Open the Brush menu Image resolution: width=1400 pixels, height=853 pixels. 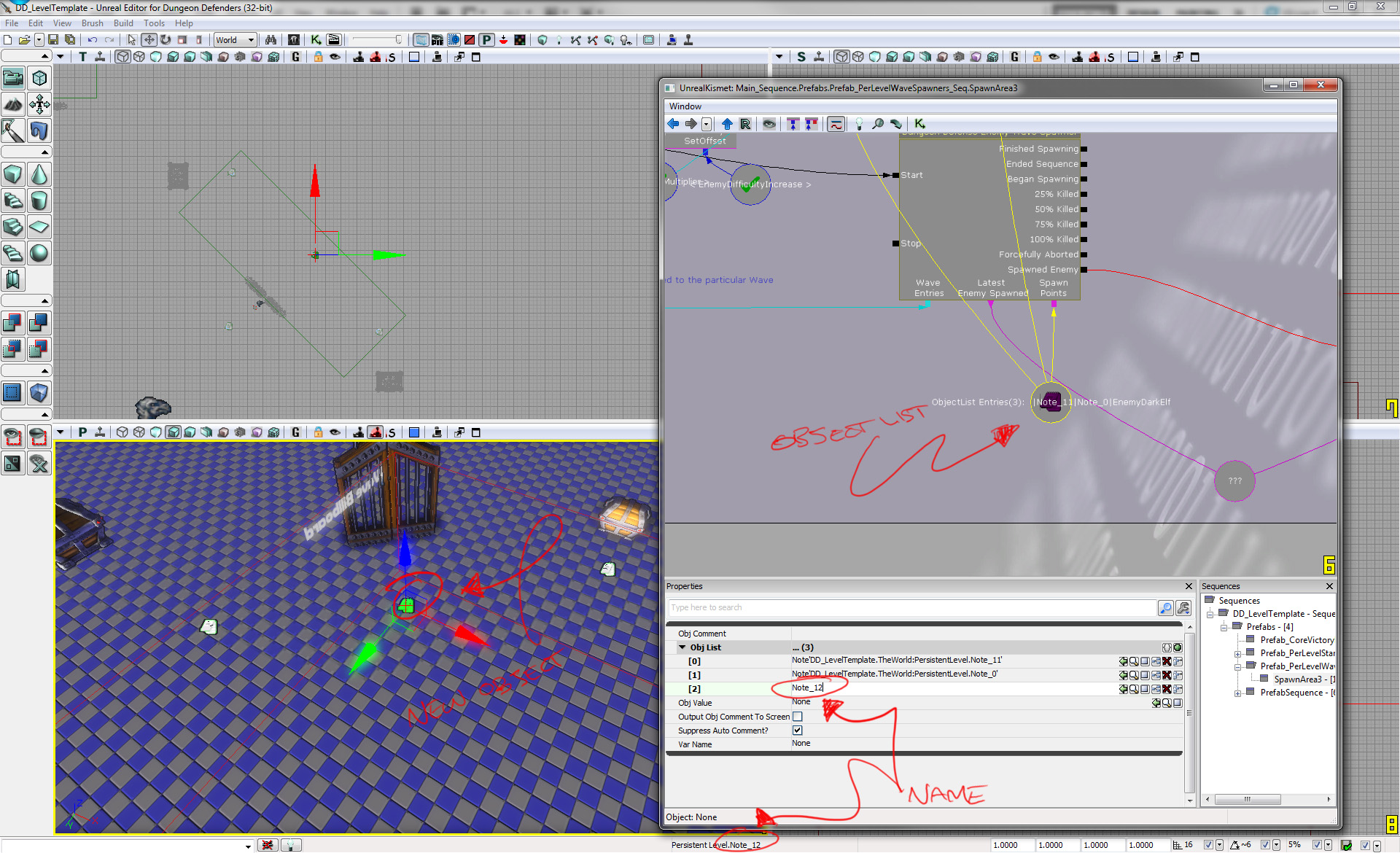[92, 23]
